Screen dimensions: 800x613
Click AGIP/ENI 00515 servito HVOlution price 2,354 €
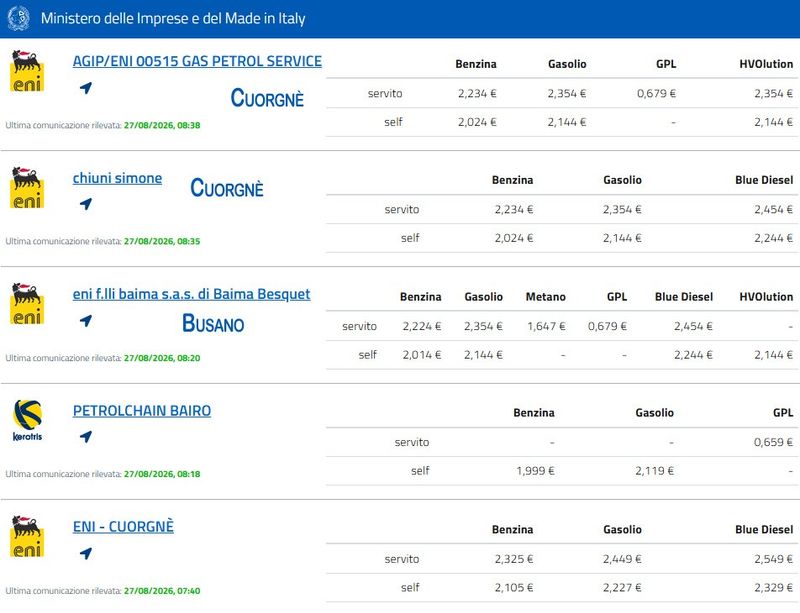coord(773,93)
